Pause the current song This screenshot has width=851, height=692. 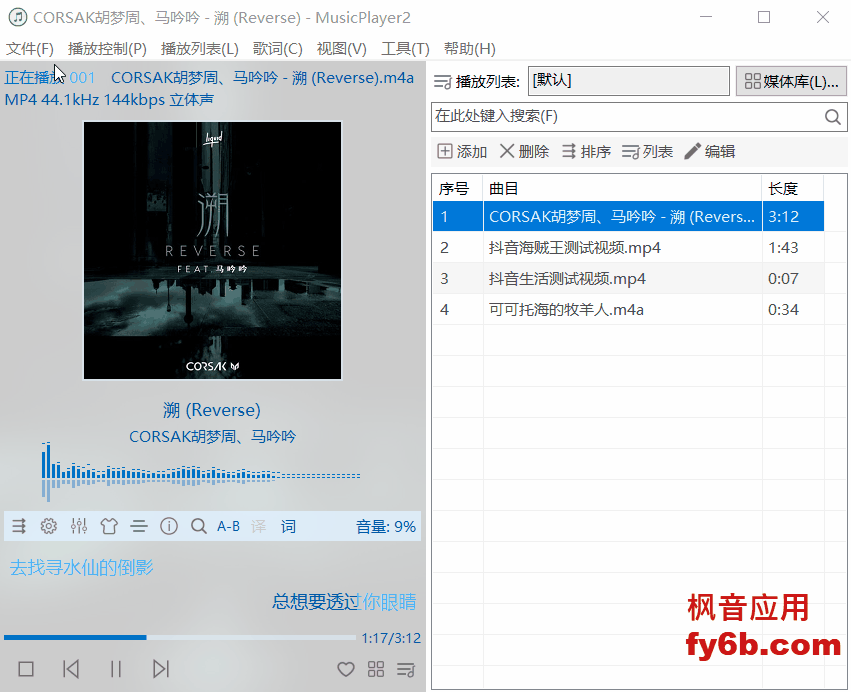(x=116, y=669)
